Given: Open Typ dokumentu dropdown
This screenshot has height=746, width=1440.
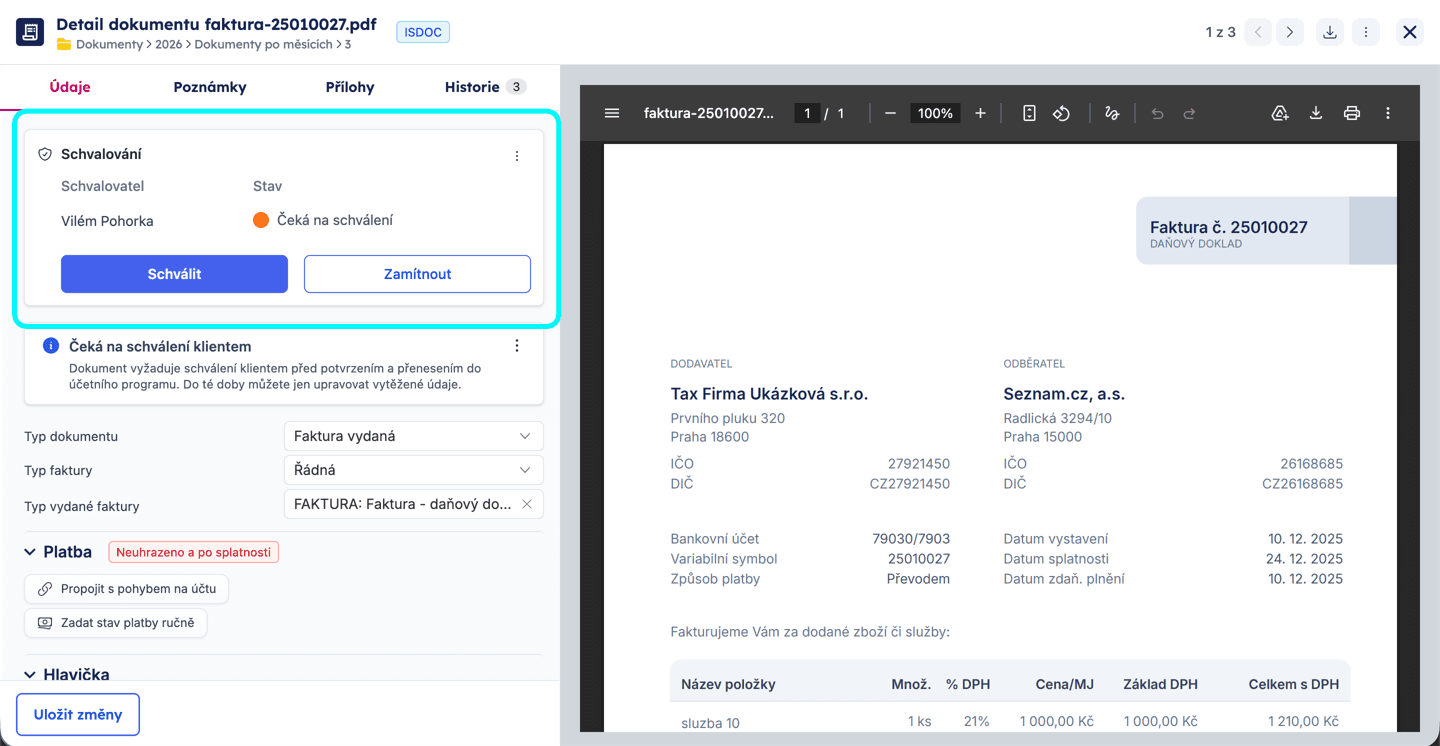Looking at the screenshot, I should pyautogui.click(x=413, y=436).
